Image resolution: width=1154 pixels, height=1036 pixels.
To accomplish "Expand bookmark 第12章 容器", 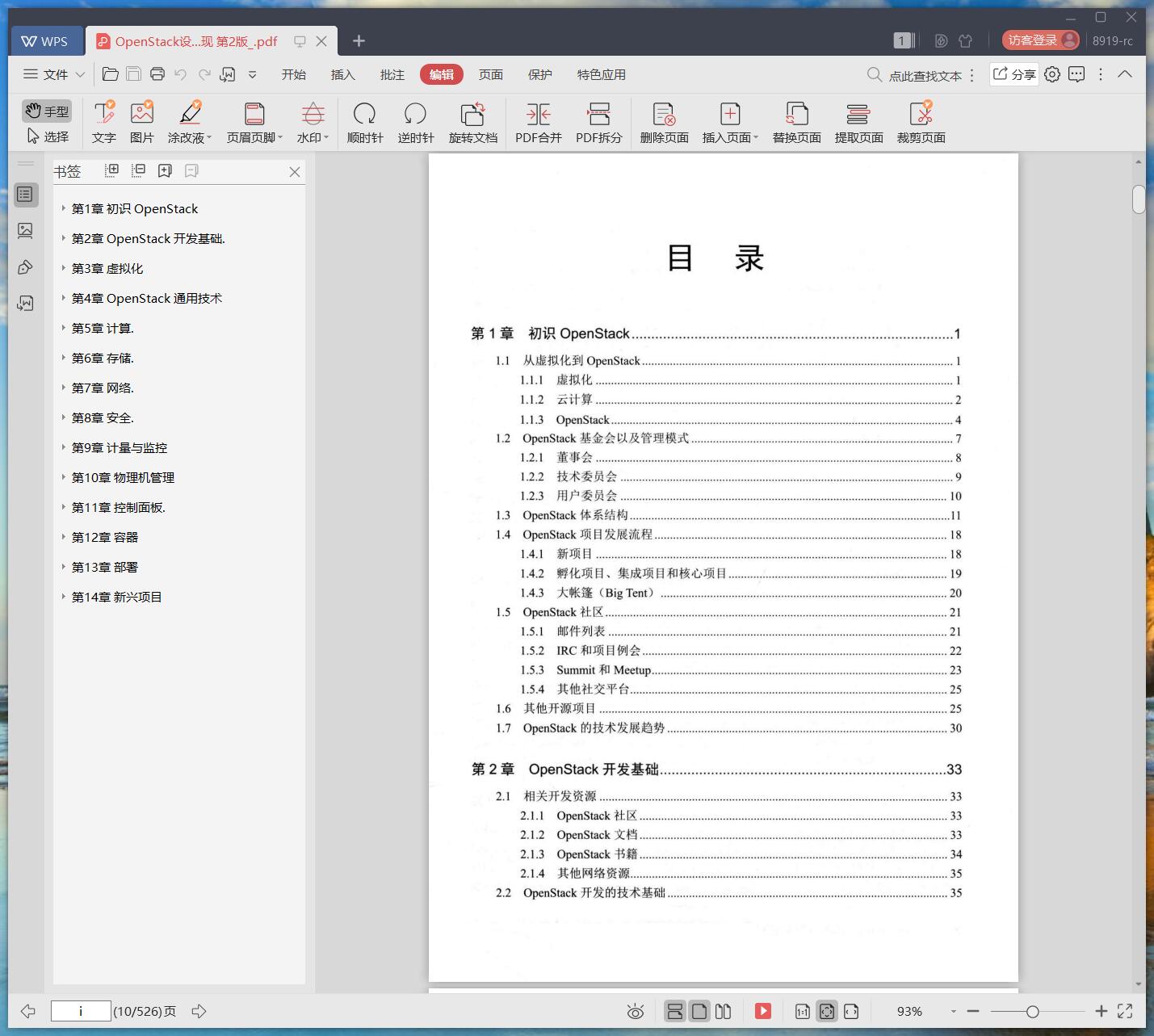I will [x=63, y=537].
